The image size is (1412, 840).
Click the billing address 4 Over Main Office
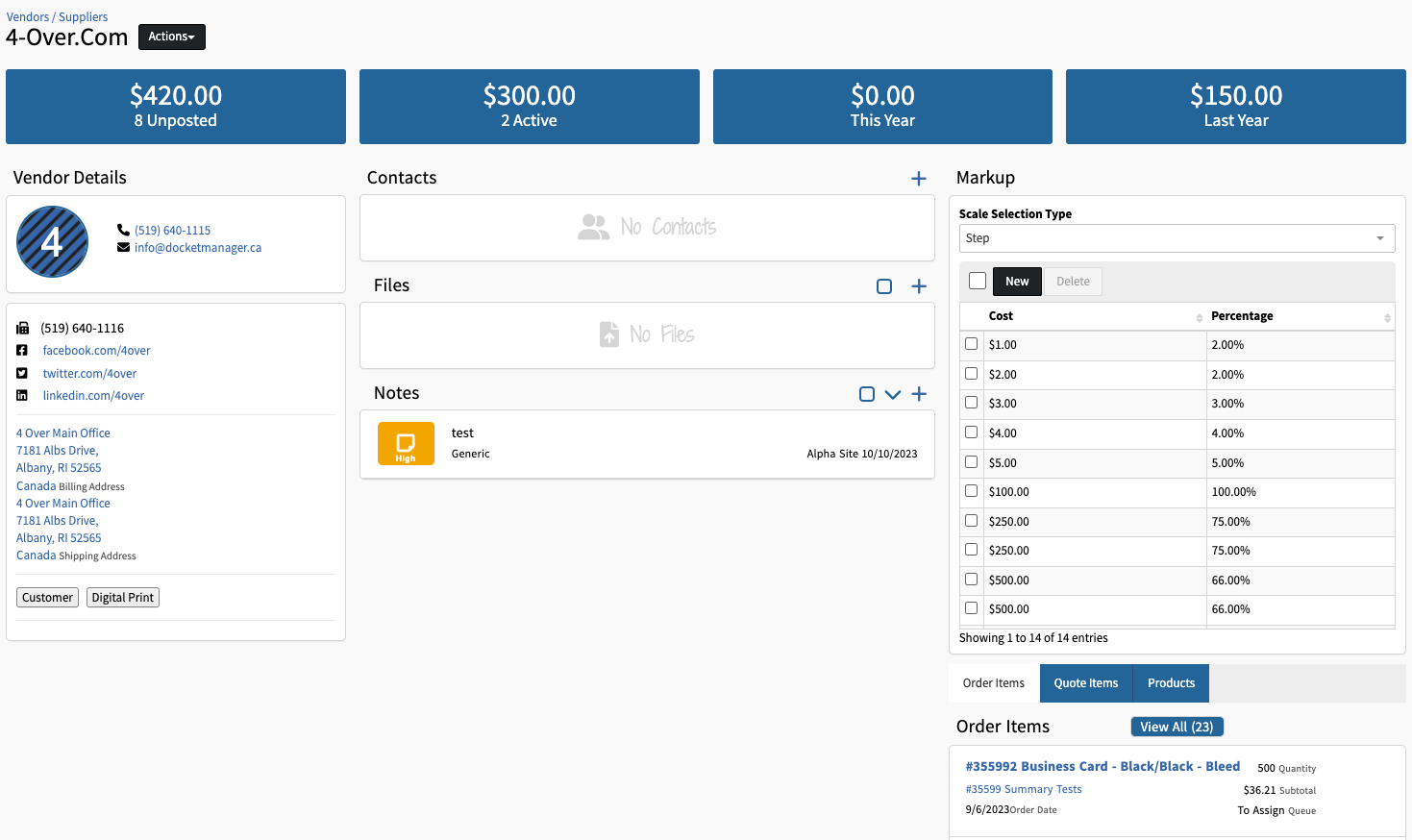point(63,433)
